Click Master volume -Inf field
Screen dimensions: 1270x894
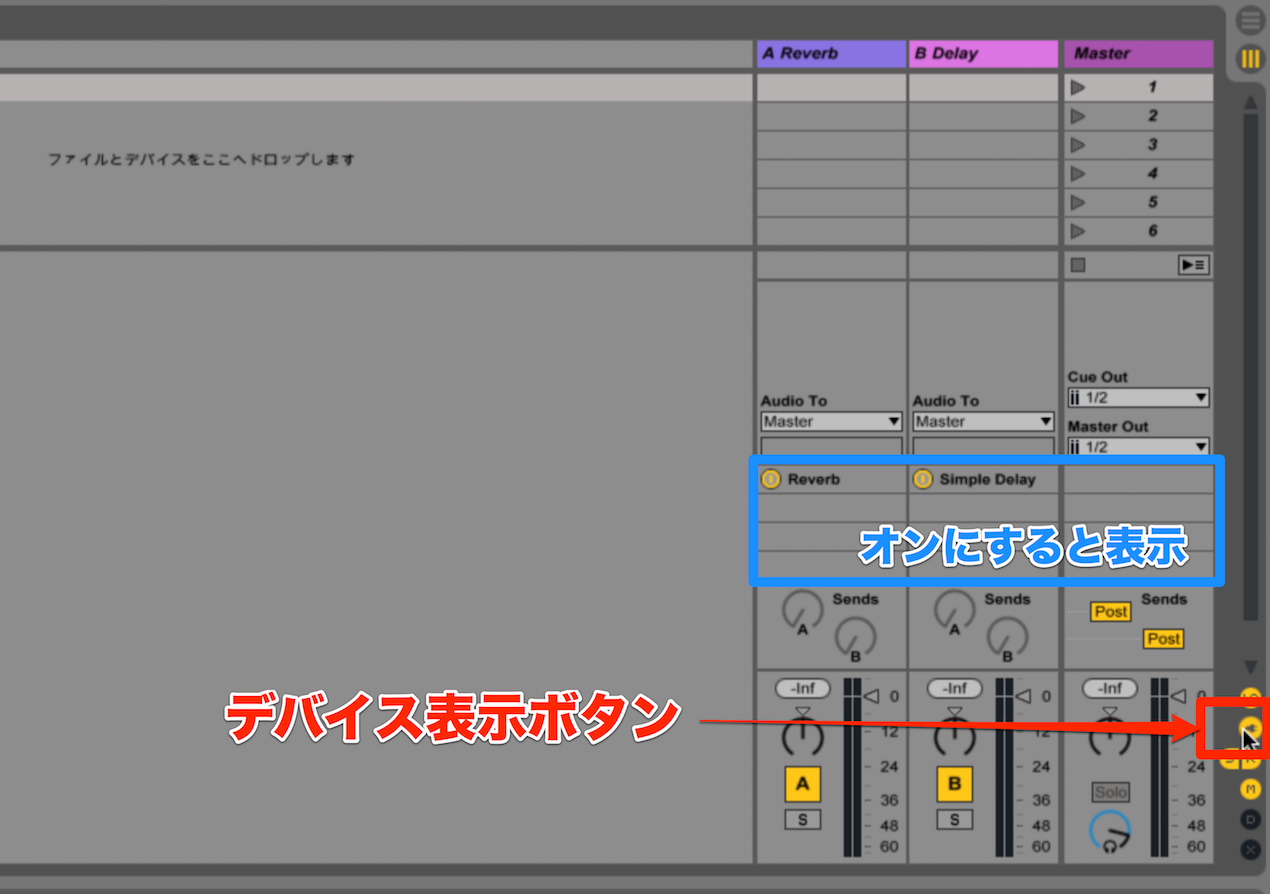pos(1110,688)
